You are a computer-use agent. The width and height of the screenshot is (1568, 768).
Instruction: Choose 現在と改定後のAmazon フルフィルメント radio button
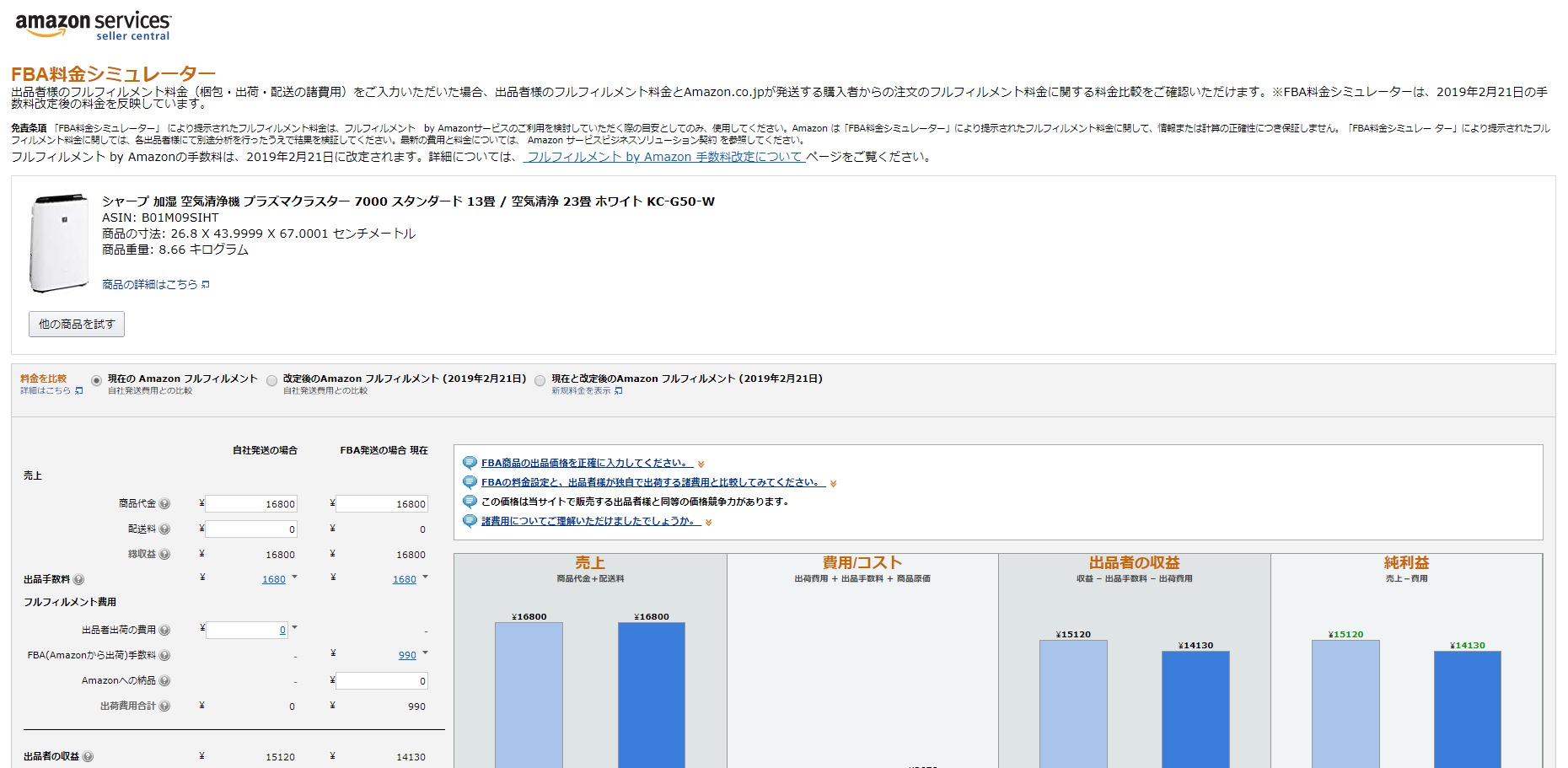[540, 381]
